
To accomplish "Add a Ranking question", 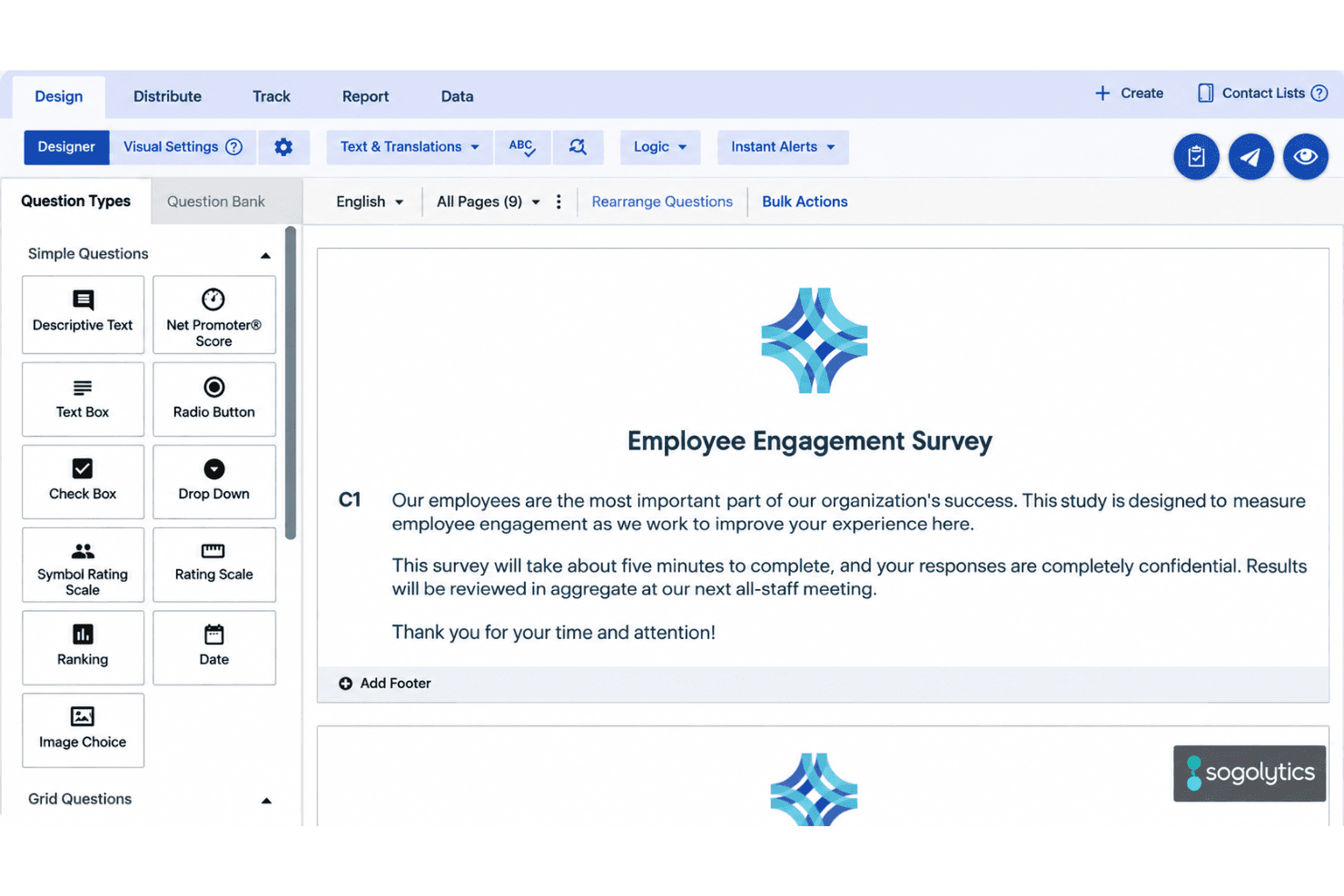I will click(x=83, y=647).
